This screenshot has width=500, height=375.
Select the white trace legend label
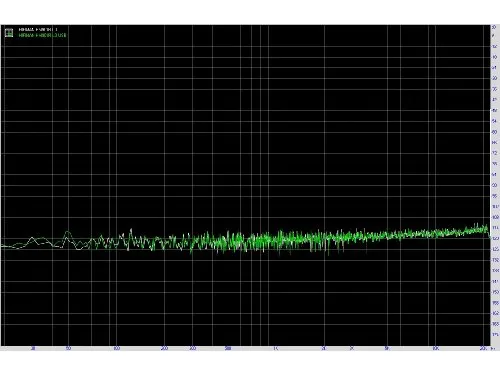pyautogui.click(x=38, y=29)
